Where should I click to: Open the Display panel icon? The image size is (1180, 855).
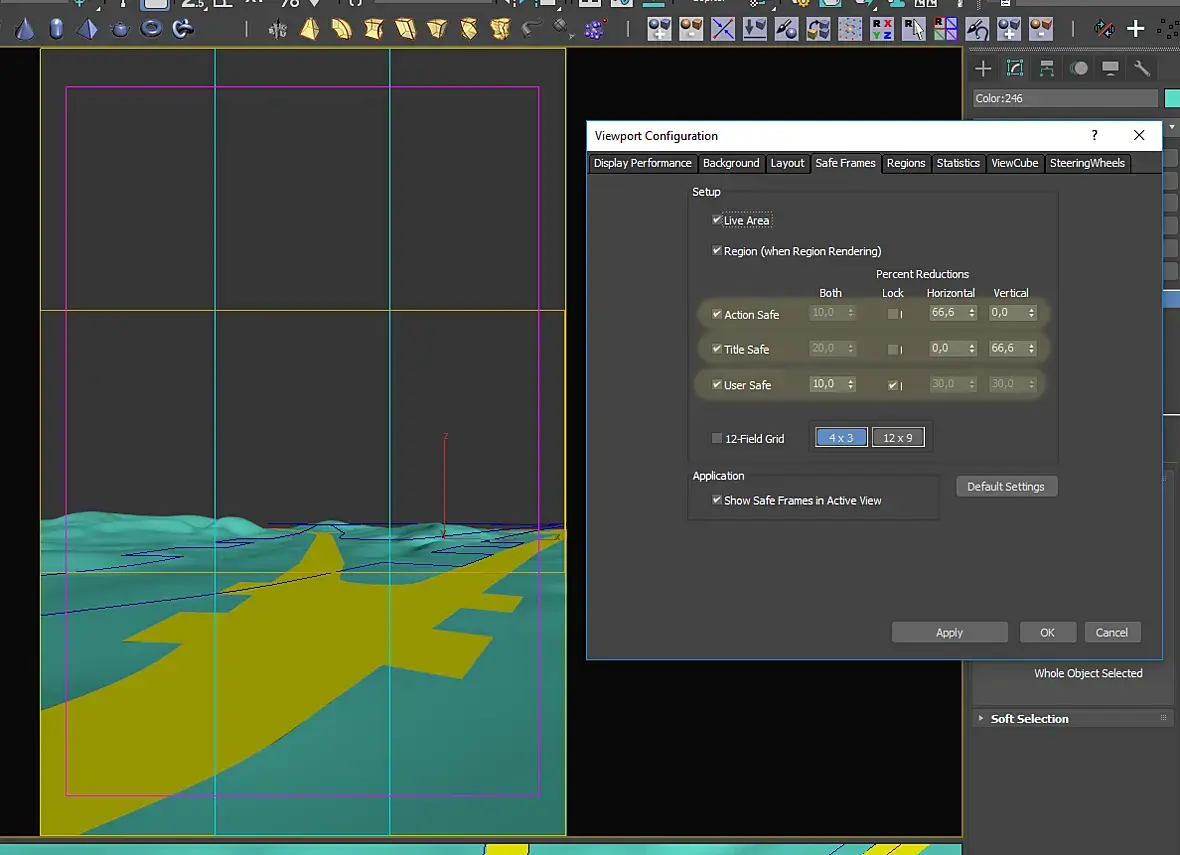[1110, 69]
